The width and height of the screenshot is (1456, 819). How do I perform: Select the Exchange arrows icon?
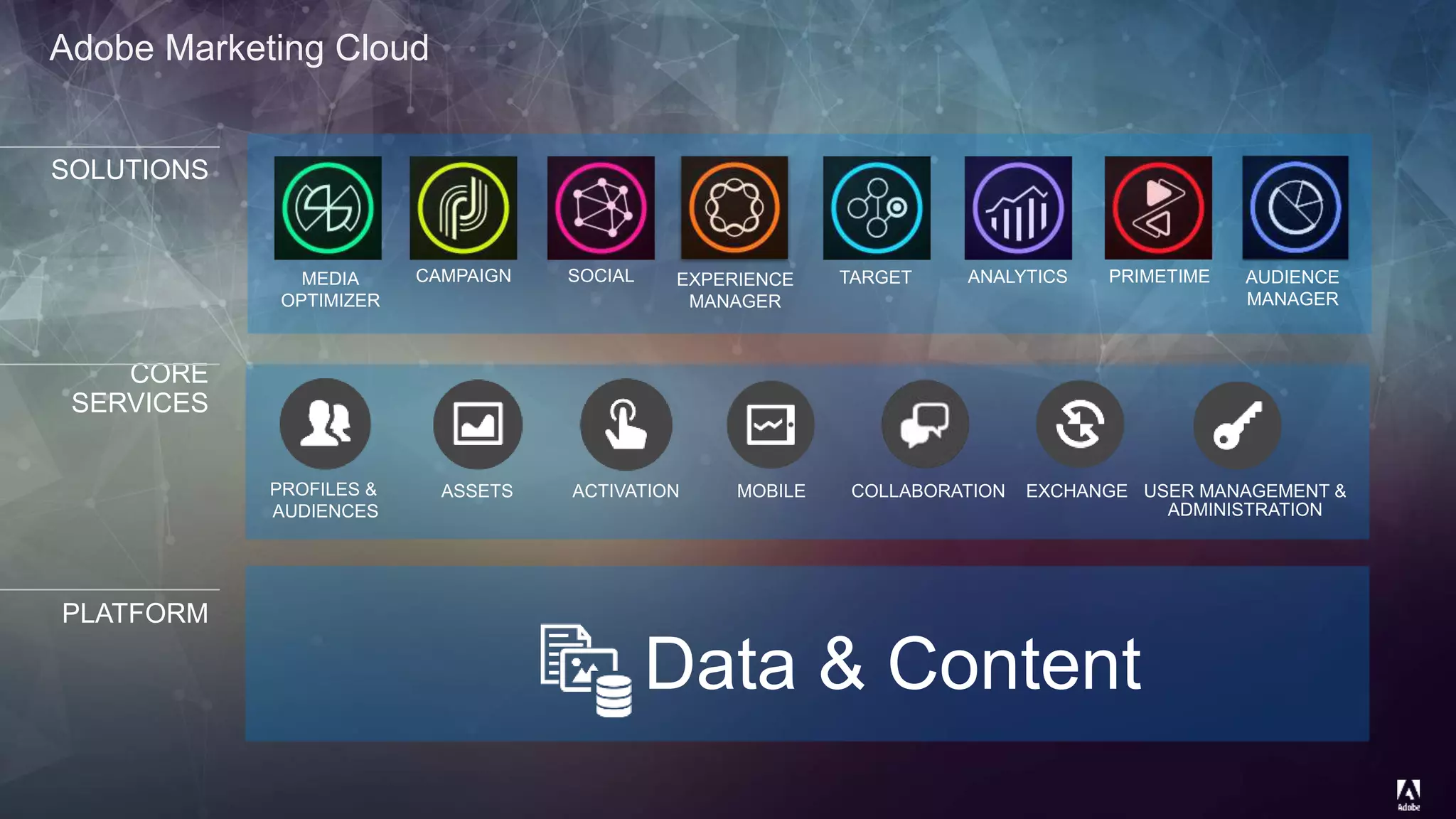pyautogui.click(x=1080, y=424)
